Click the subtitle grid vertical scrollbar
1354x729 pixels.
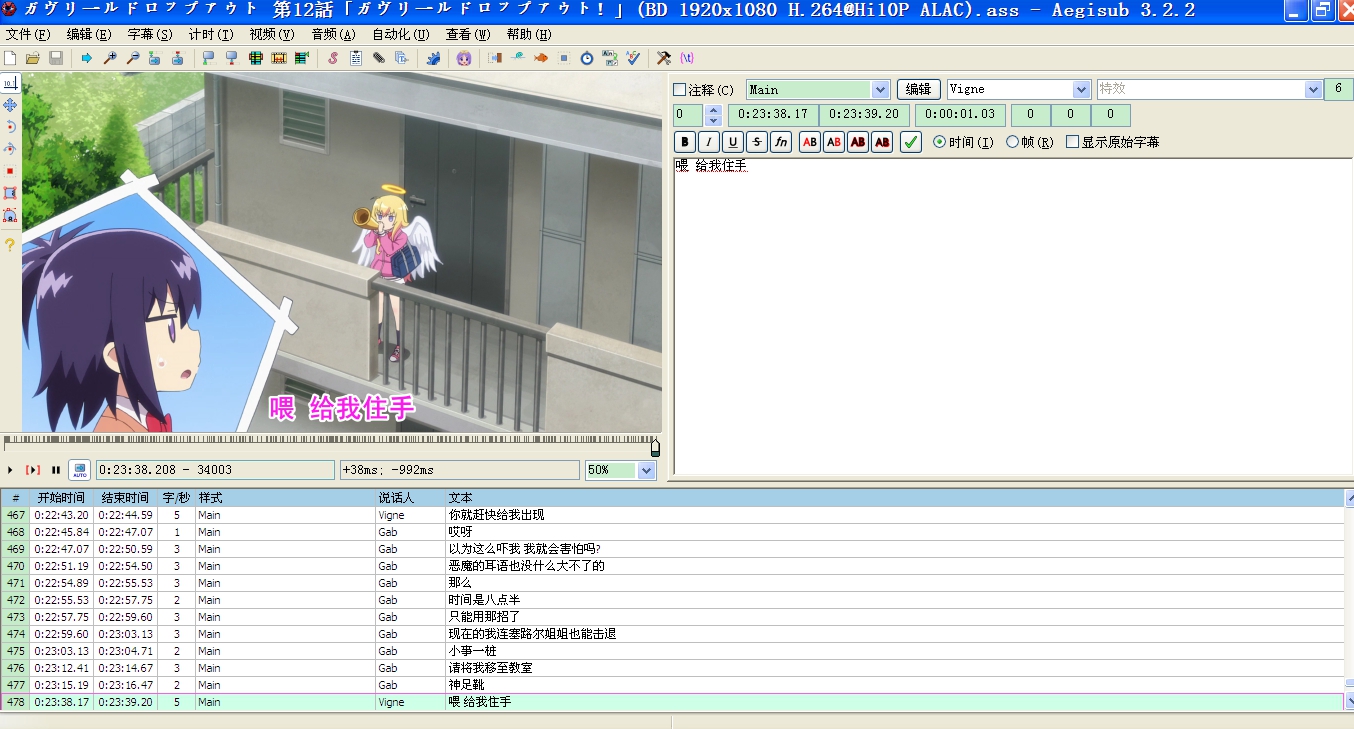[x=1349, y=600]
